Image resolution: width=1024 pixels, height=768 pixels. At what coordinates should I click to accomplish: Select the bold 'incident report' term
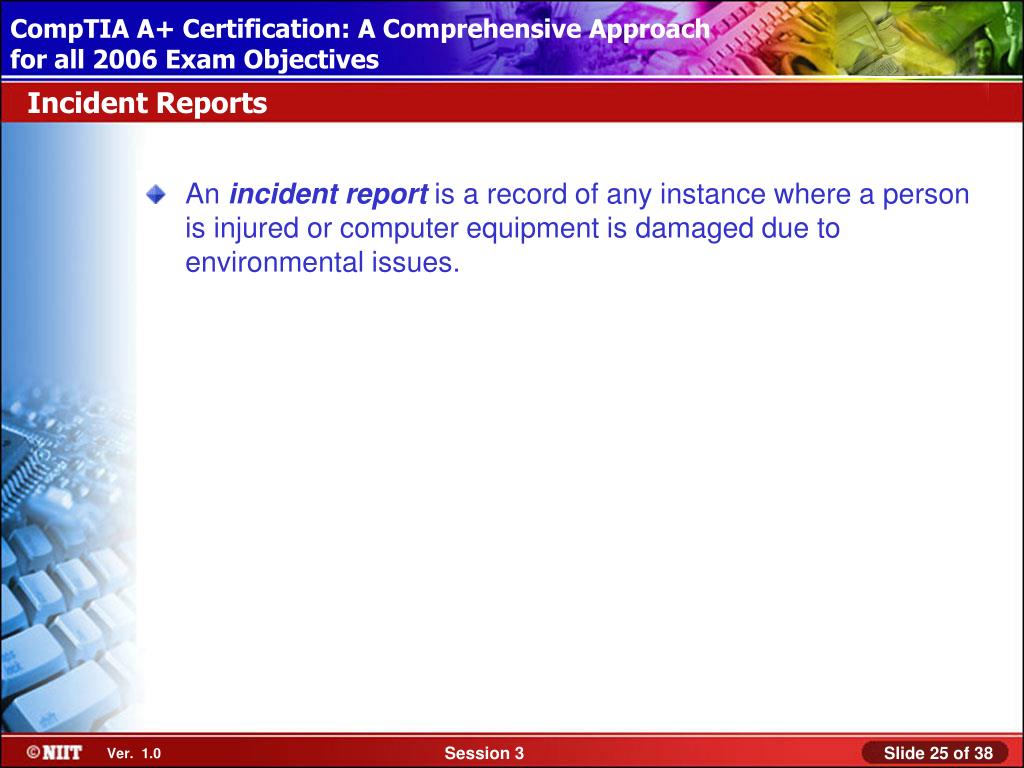pos(328,195)
